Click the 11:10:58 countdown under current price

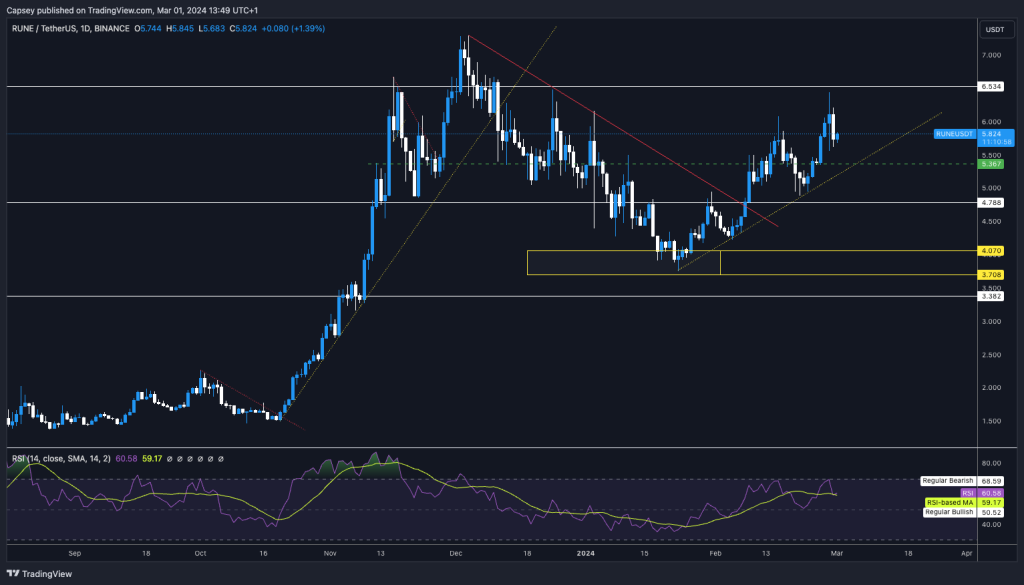coord(995,142)
